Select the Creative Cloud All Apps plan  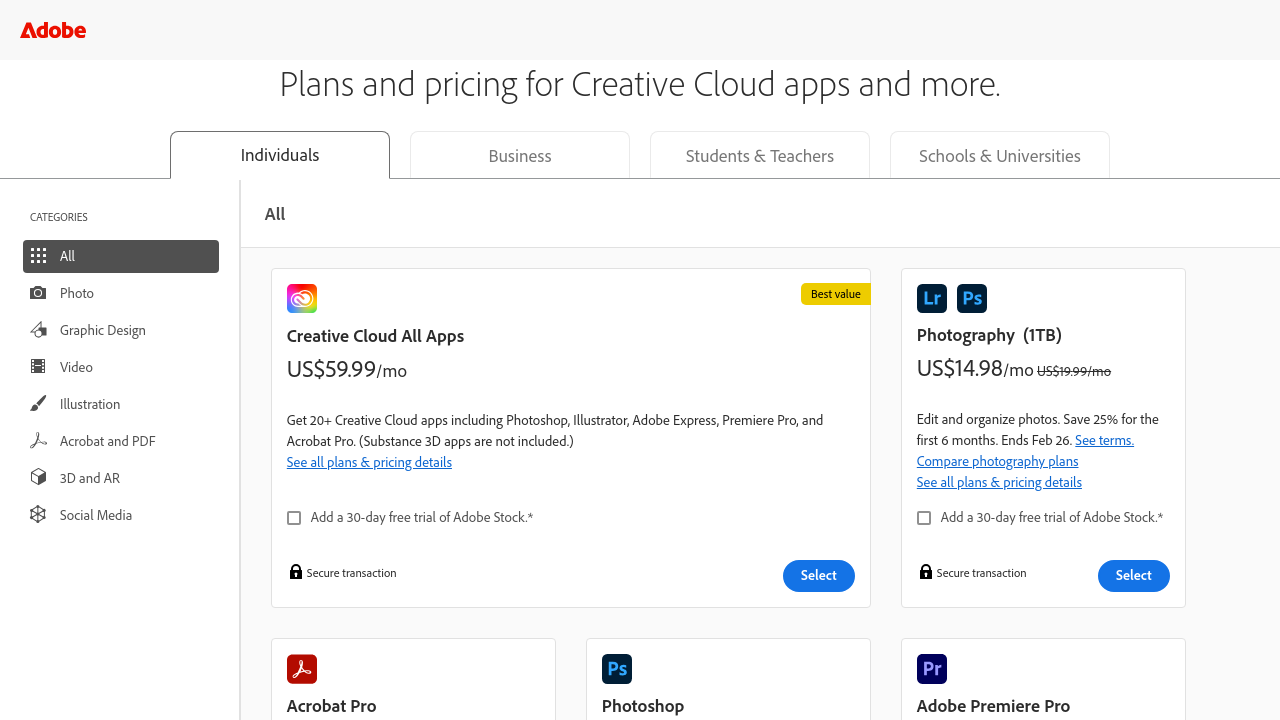(x=818, y=575)
